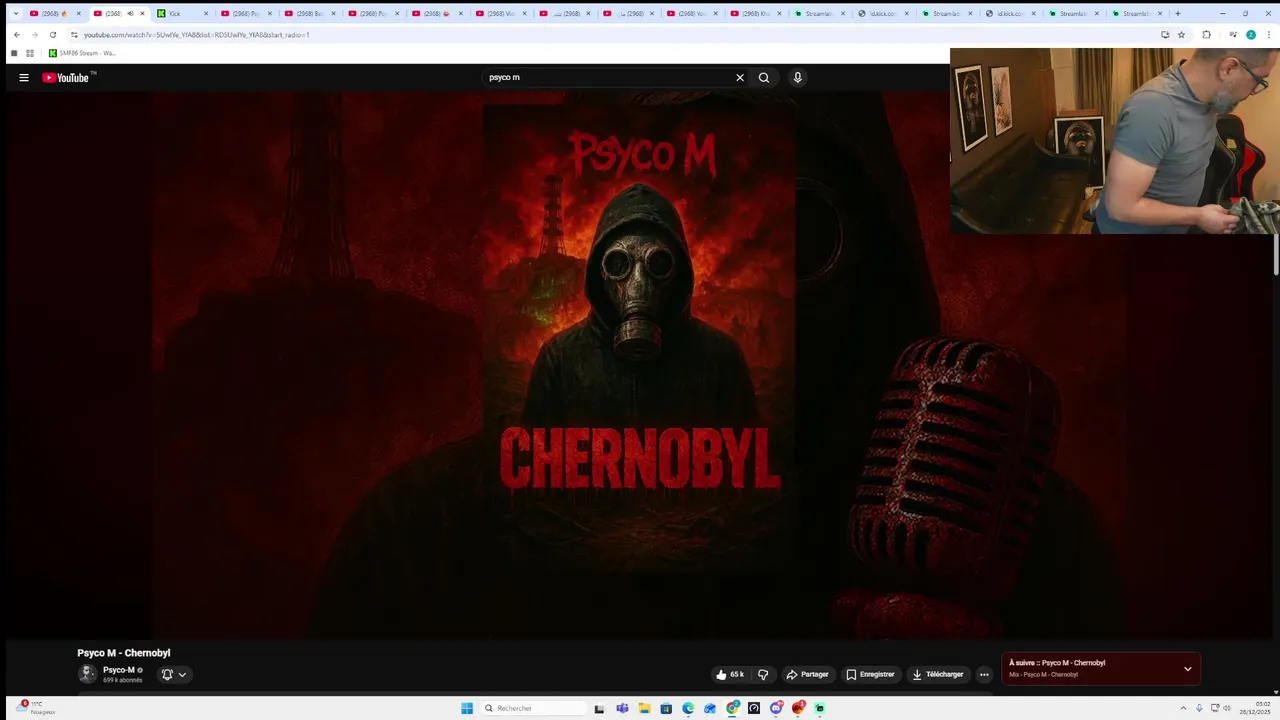
Task: Save the video with Enregistrer
Action: tap(870, 674)
